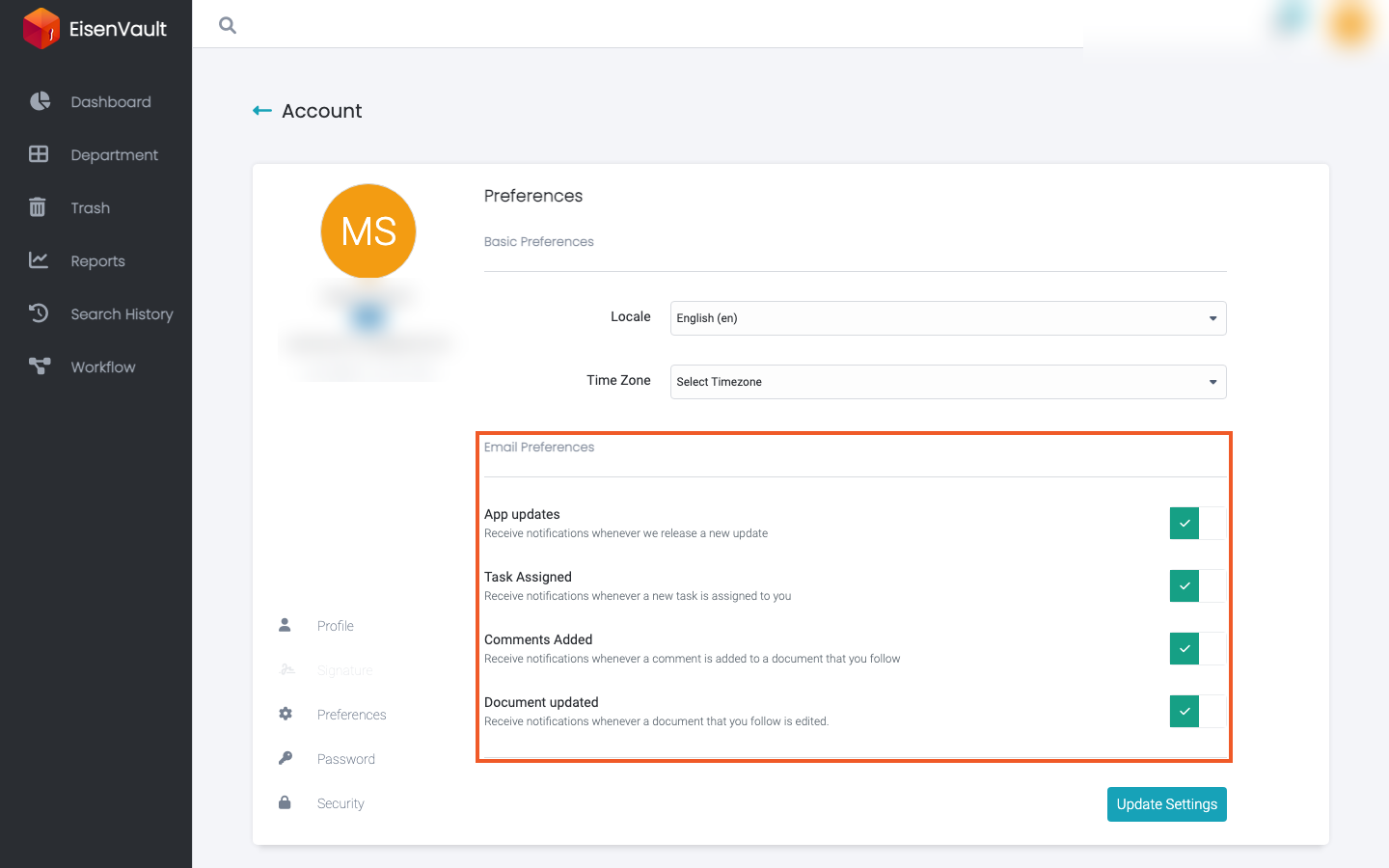Click the Basic Preferences label
The height and width of the screenshot is (868, 1389).
click(x=539, y=242)
